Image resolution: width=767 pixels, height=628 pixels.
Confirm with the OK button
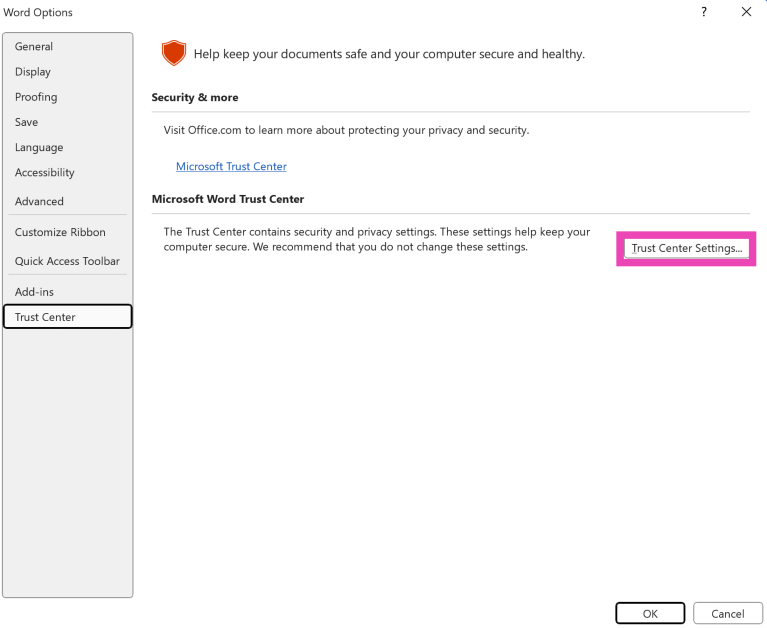point(650,613)
